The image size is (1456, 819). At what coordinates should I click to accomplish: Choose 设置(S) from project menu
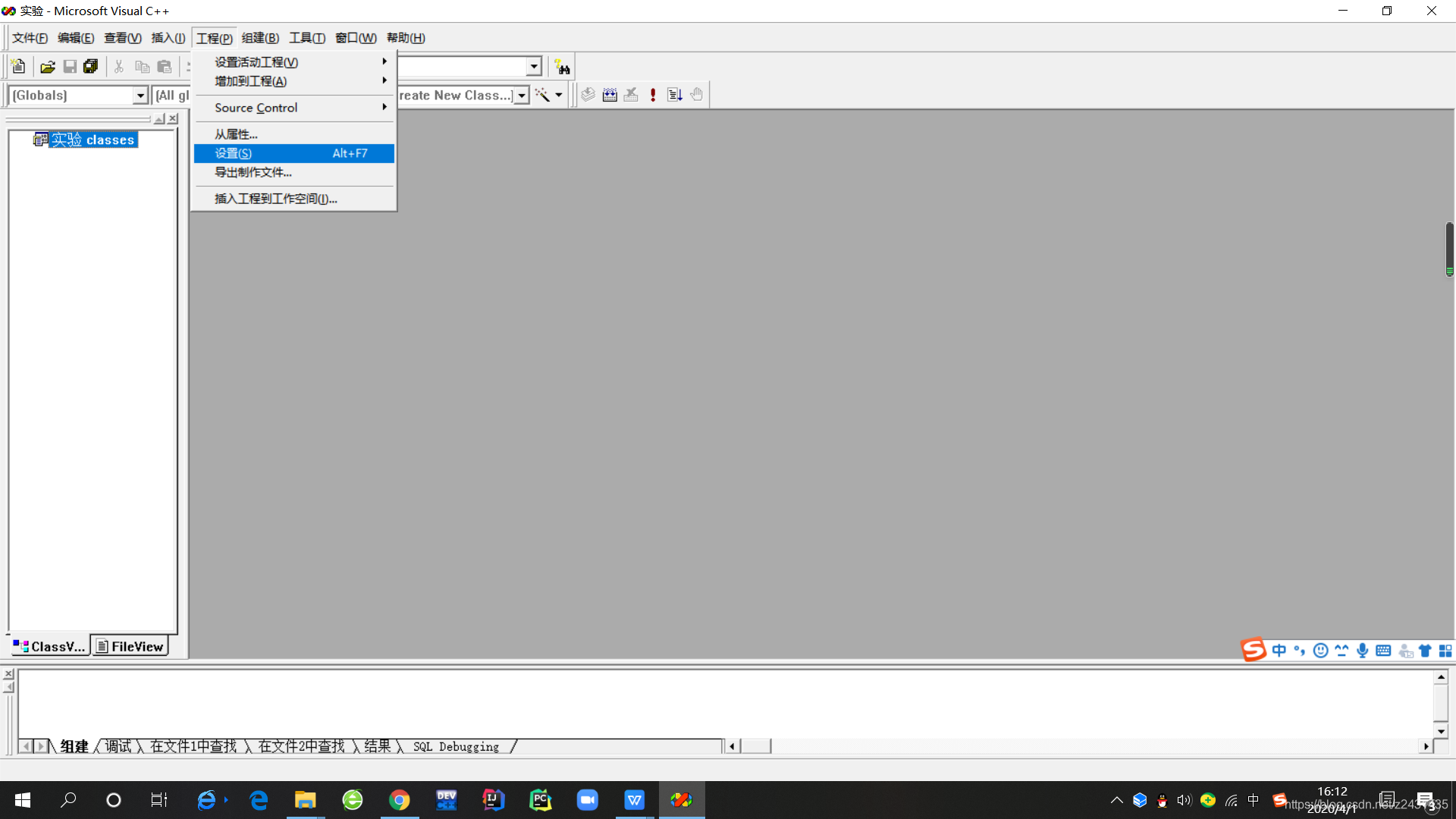point(294,153)
